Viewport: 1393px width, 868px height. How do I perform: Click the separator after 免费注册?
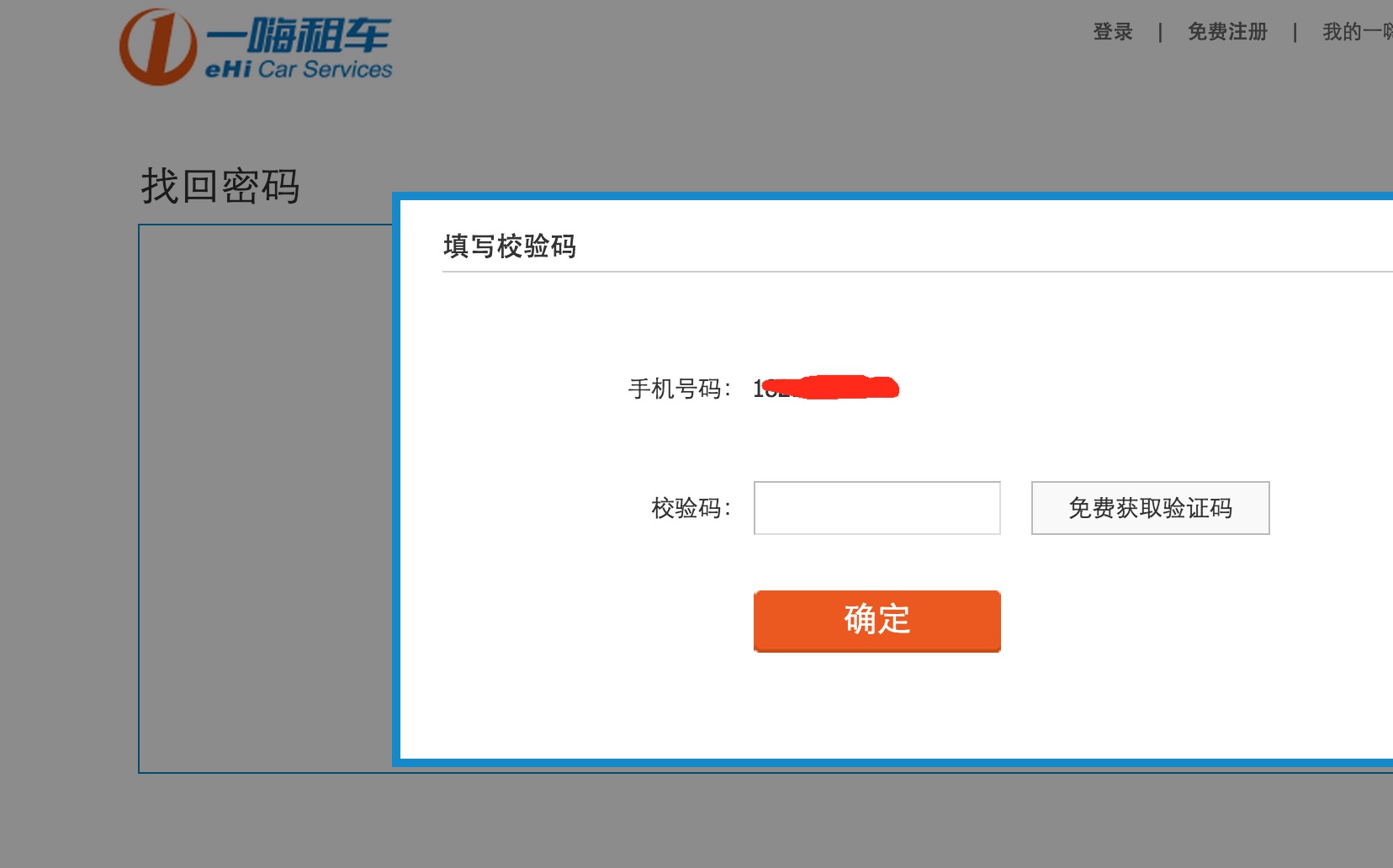click(1295, 32)
